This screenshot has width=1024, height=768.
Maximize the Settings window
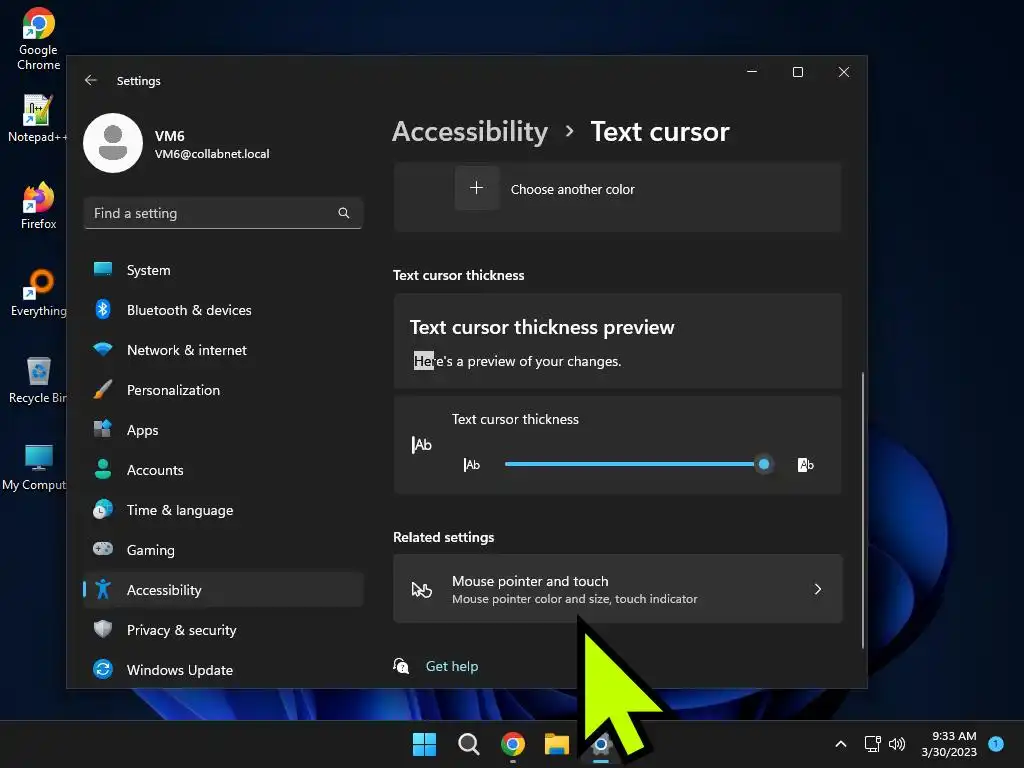point(798,72)
